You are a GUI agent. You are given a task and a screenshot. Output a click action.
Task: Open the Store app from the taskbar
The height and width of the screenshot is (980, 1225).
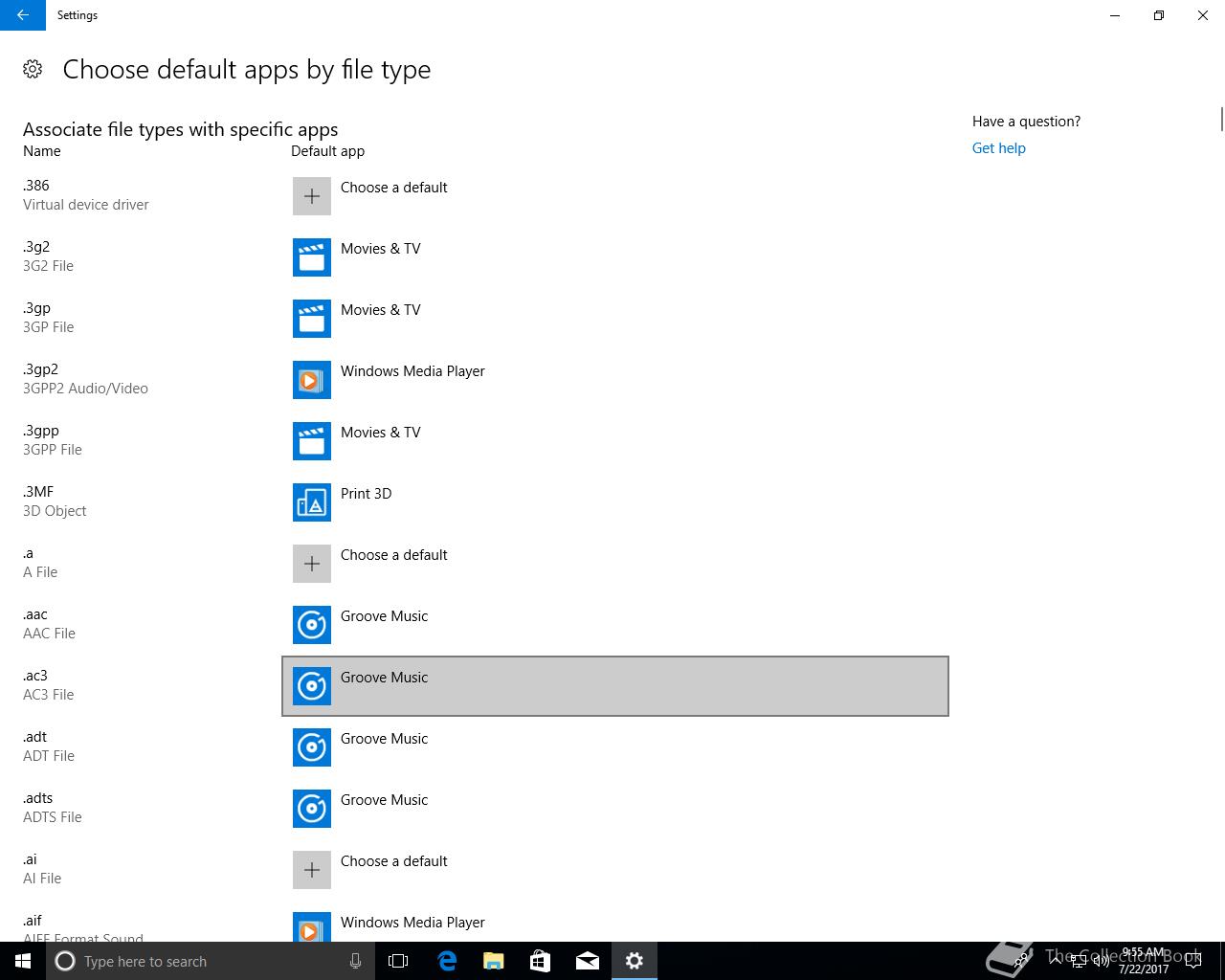(x=541, y=961)
